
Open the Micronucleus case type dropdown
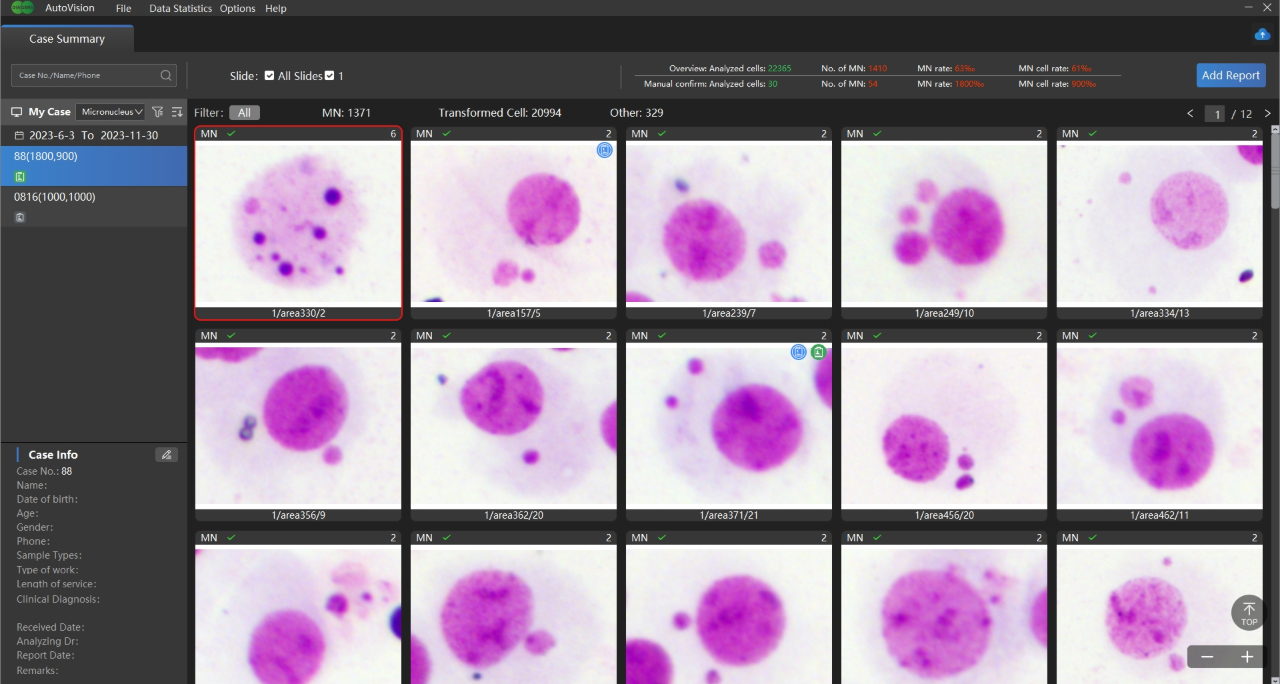click(x=112, y=112)
